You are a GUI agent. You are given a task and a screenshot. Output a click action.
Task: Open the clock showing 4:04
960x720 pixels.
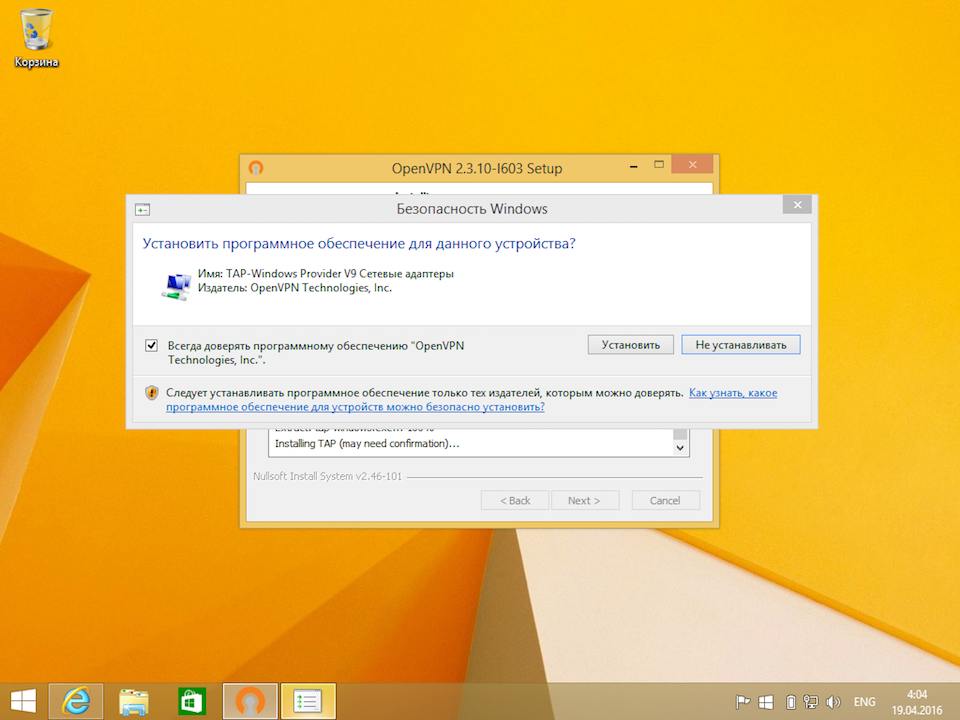pyautogui.click(x=917, y=702)
